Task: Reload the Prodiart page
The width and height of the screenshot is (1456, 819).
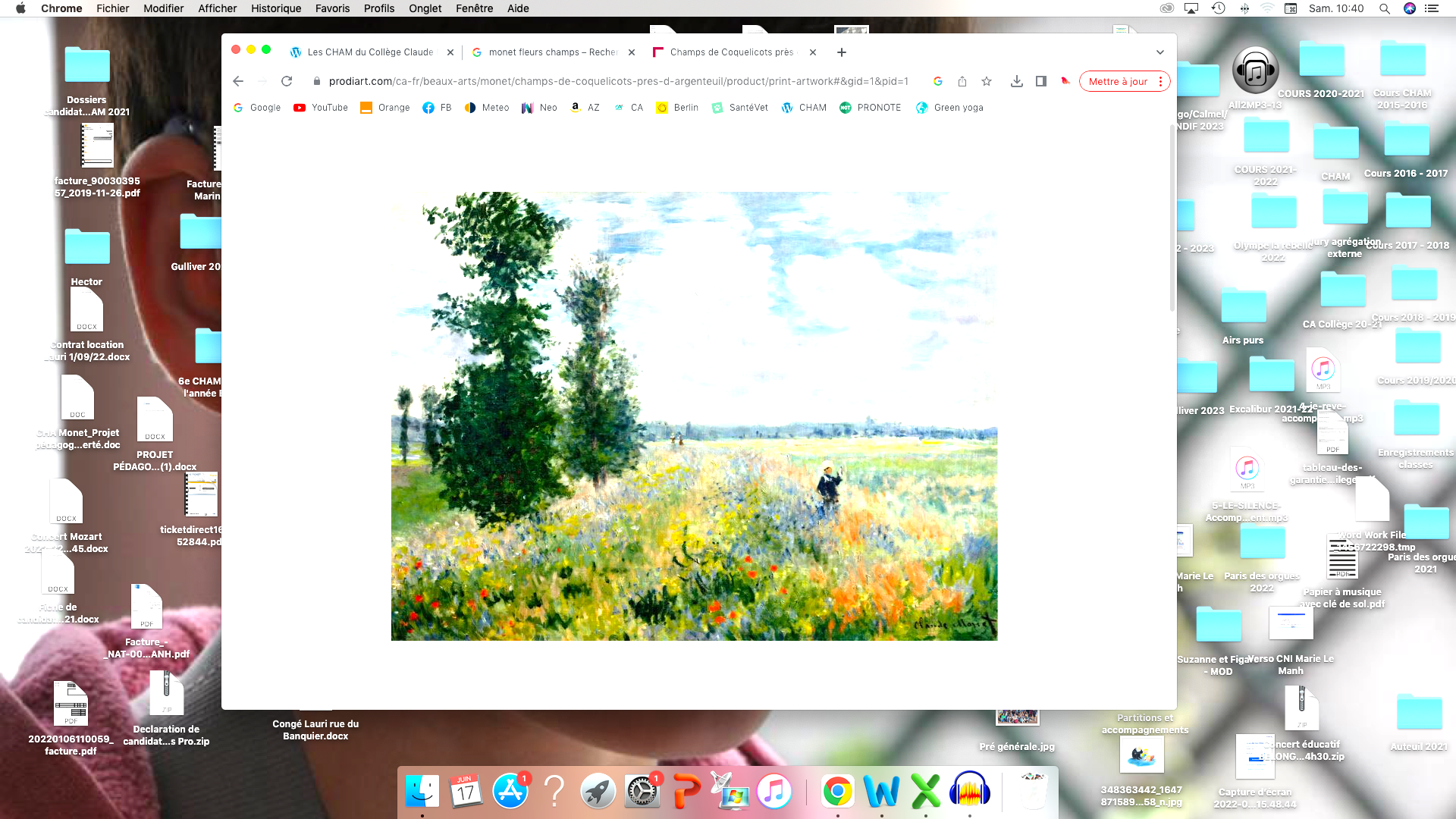Action: pos(287,81)
